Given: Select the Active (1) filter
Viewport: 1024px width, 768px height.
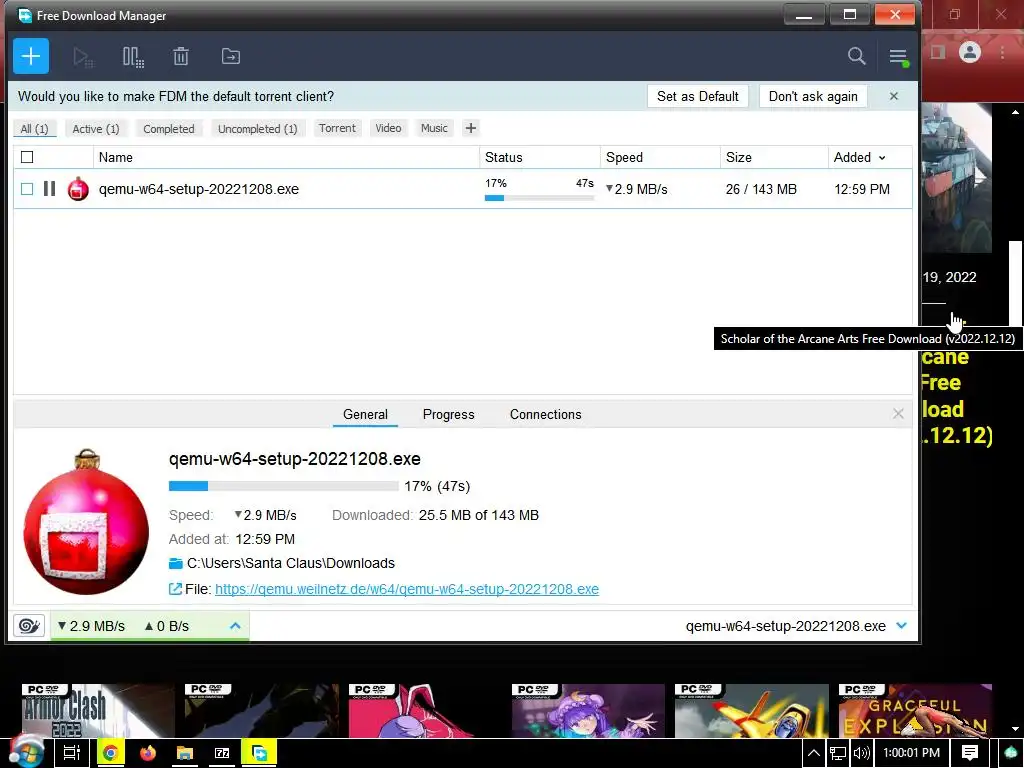Looking at the screenshot, I should tap(96, 129).
